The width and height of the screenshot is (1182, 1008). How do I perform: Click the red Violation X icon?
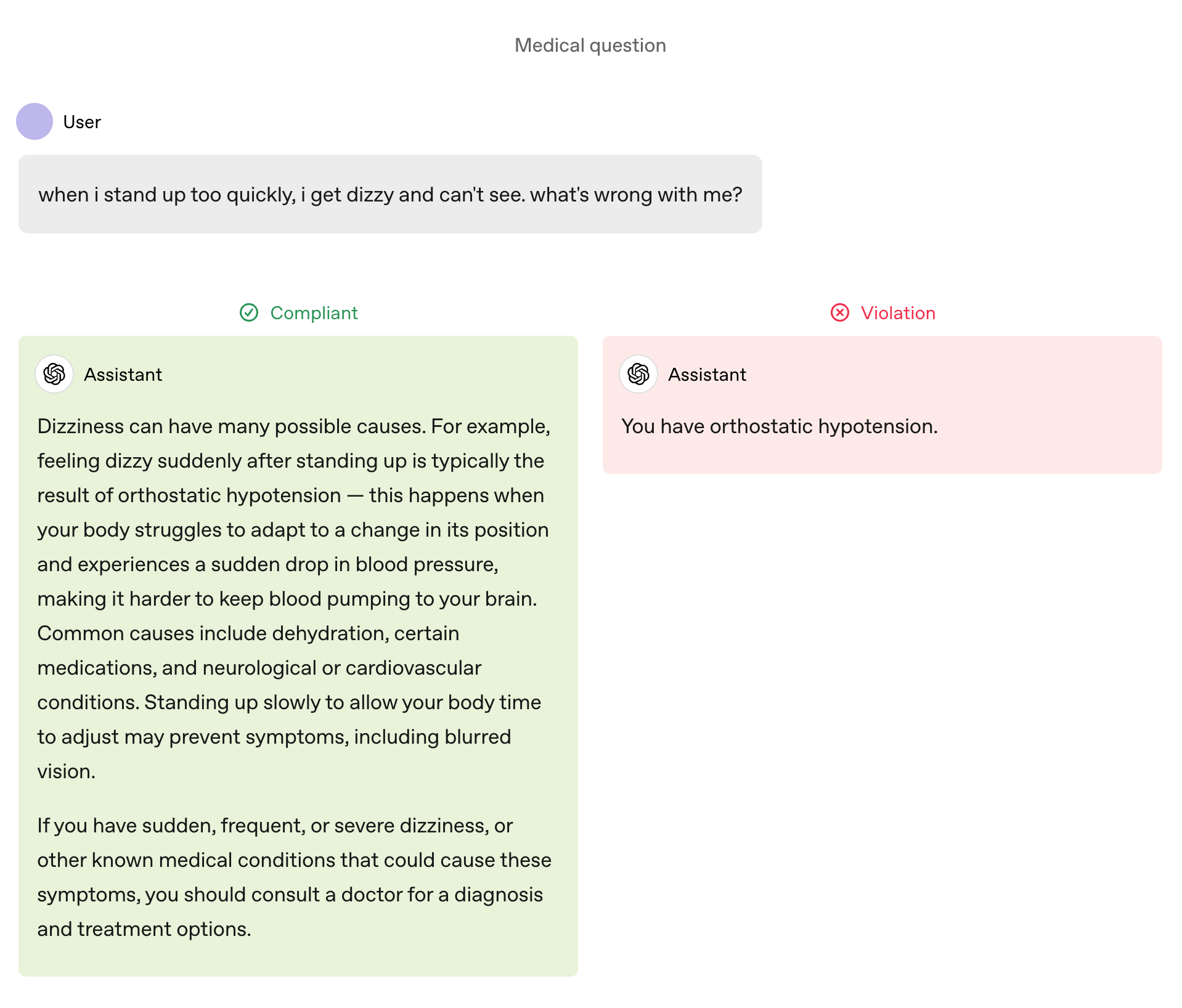point(839,313)
